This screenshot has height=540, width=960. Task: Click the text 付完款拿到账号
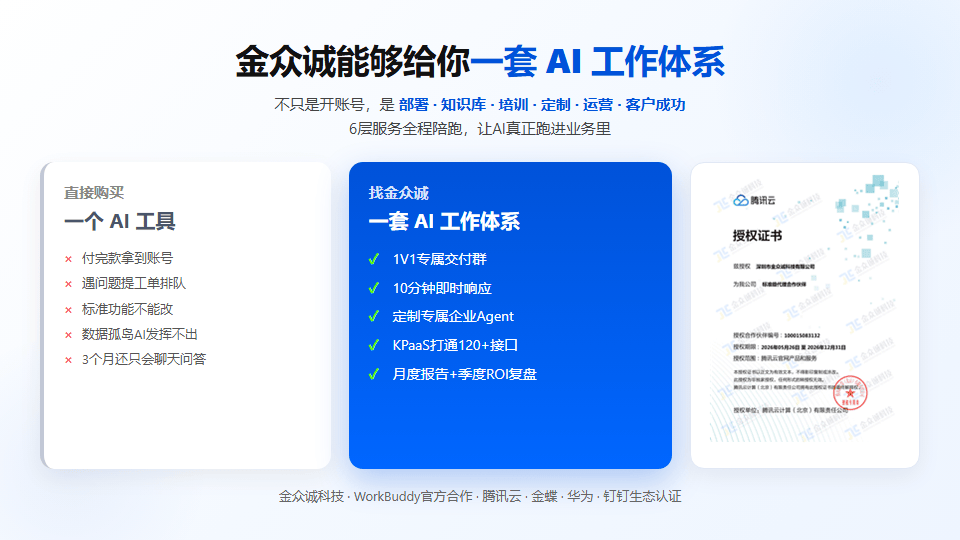click(127, 258)
